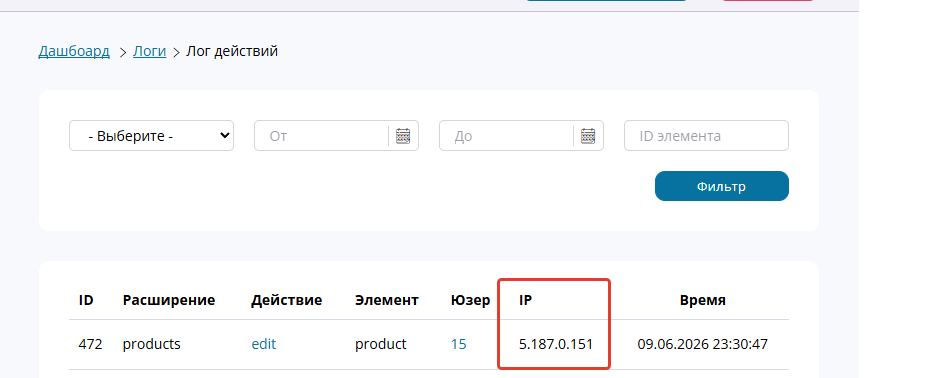
Task: Open user 15 link
Action: pos(458,344)
